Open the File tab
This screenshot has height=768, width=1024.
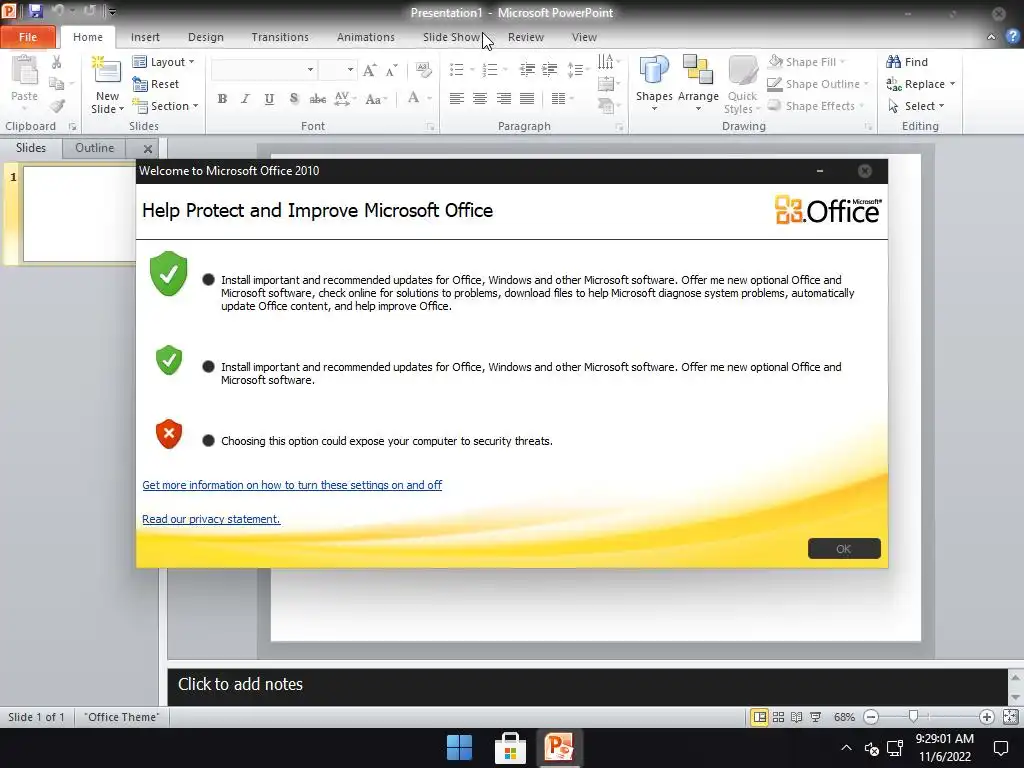pyautogui.click(x=28, y=37)
